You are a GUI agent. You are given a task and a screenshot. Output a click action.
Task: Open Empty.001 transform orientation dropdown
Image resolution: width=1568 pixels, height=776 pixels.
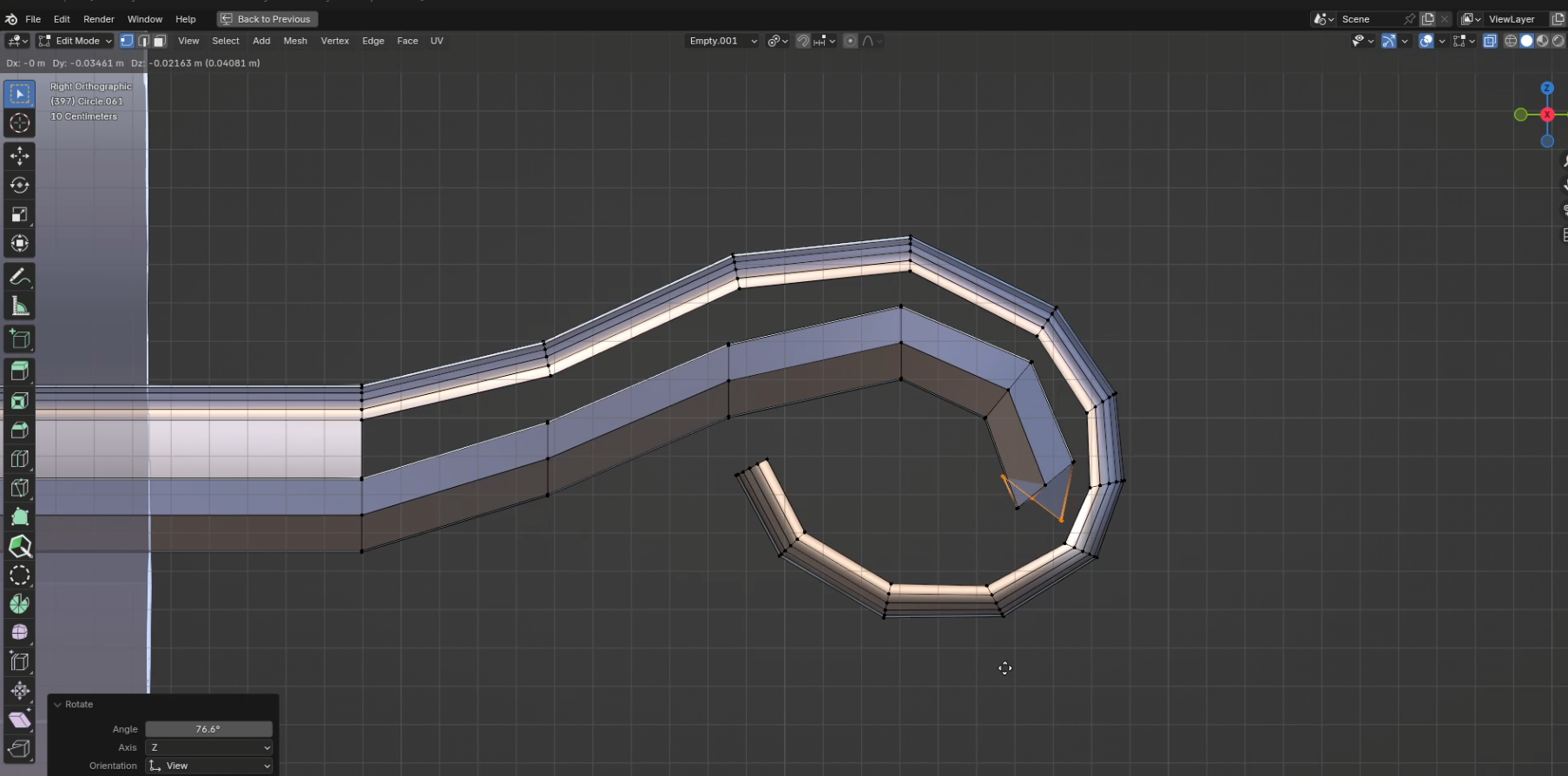tap(722, 41)
